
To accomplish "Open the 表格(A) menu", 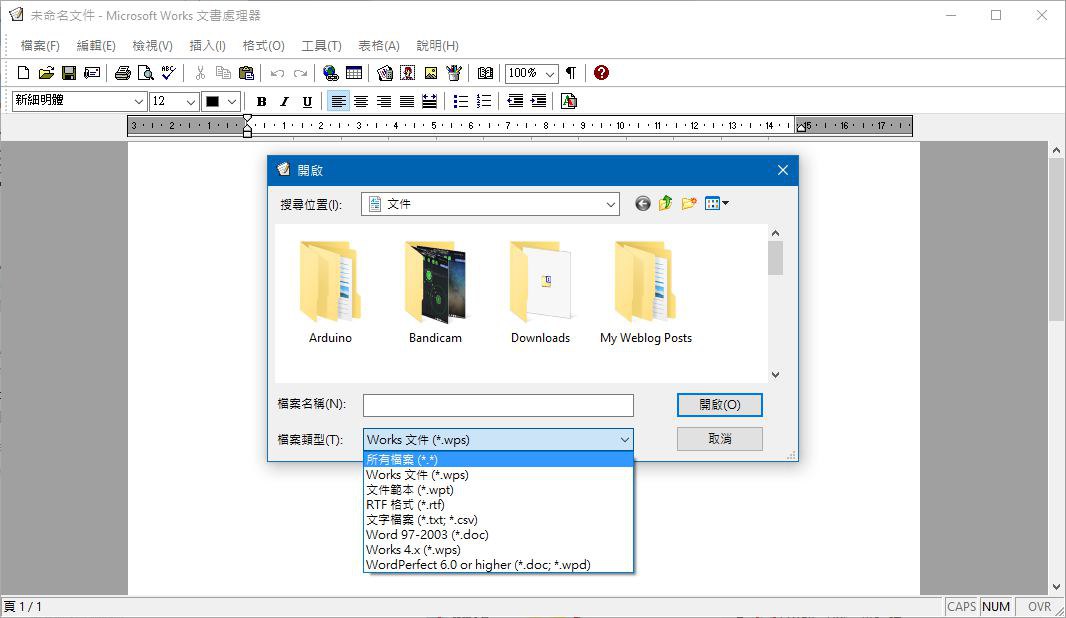I will [379, 46].
